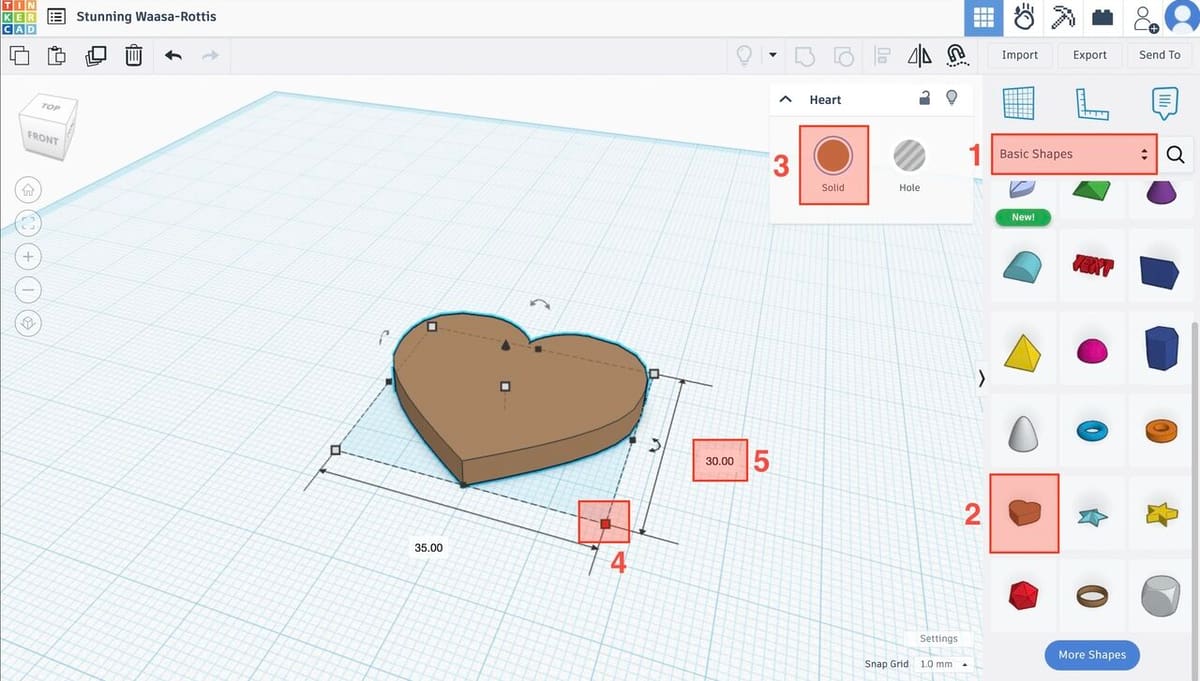Click the Paste clipboard icon
The image size is (1200, 681).
click(57, 56)
